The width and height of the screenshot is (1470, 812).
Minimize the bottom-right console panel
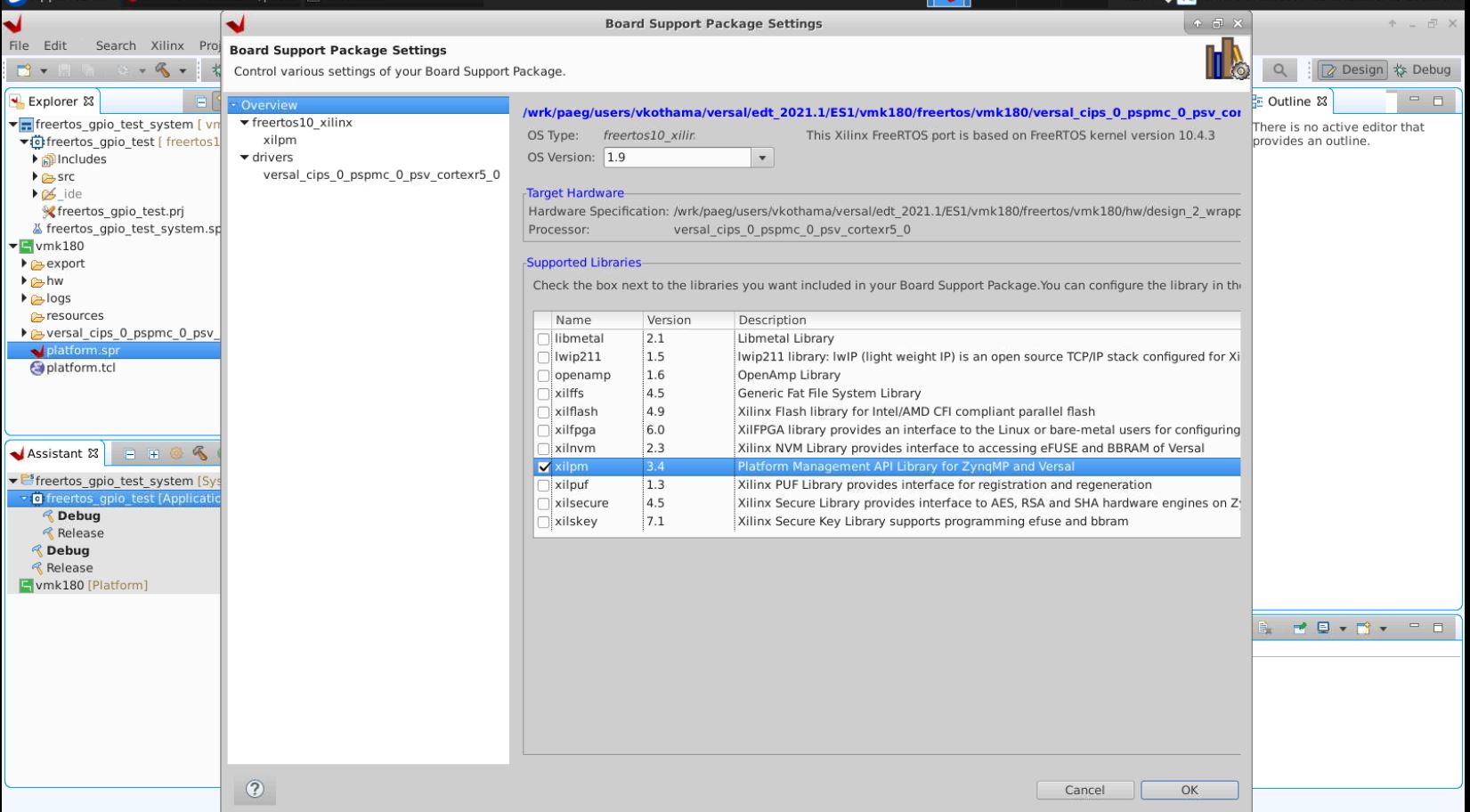[x=1414, y=627]
